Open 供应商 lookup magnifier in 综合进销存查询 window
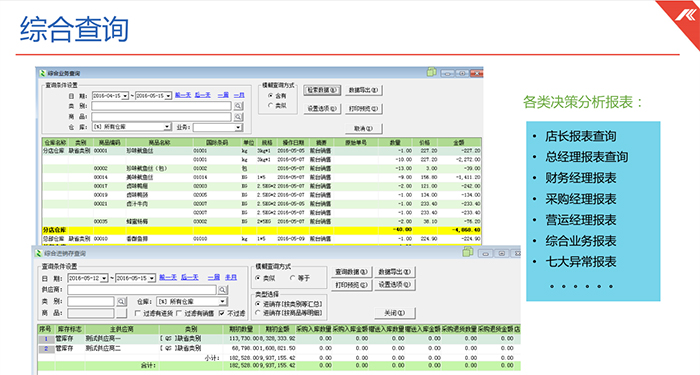 coord(222,290)
